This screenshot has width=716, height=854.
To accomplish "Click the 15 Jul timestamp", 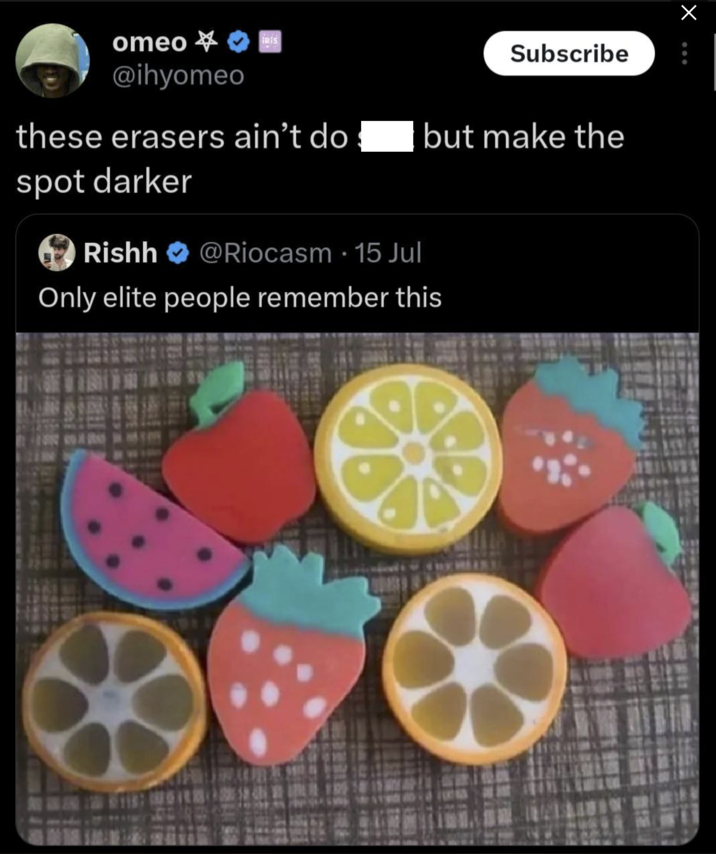I will pyautogui.click(x=388, y=254).
